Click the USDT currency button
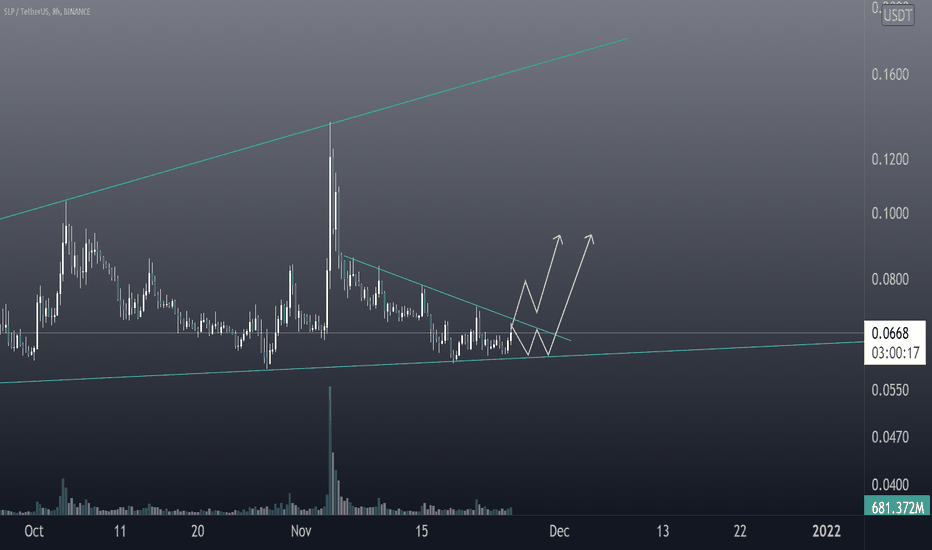Viewport: 932px width, 550px height. (x=897, y=15)
